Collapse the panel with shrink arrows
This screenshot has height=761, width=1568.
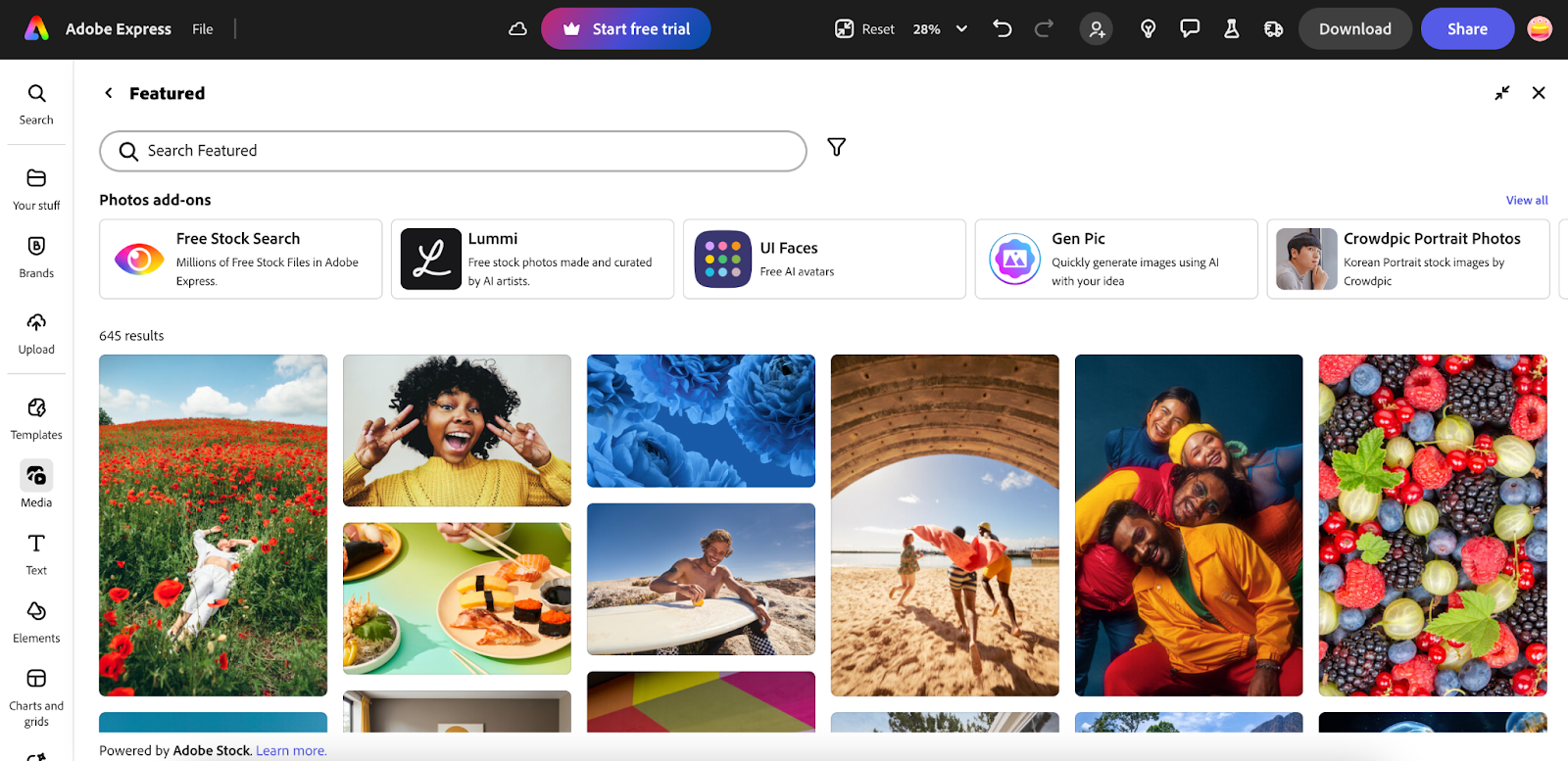tap(1501, 93)
